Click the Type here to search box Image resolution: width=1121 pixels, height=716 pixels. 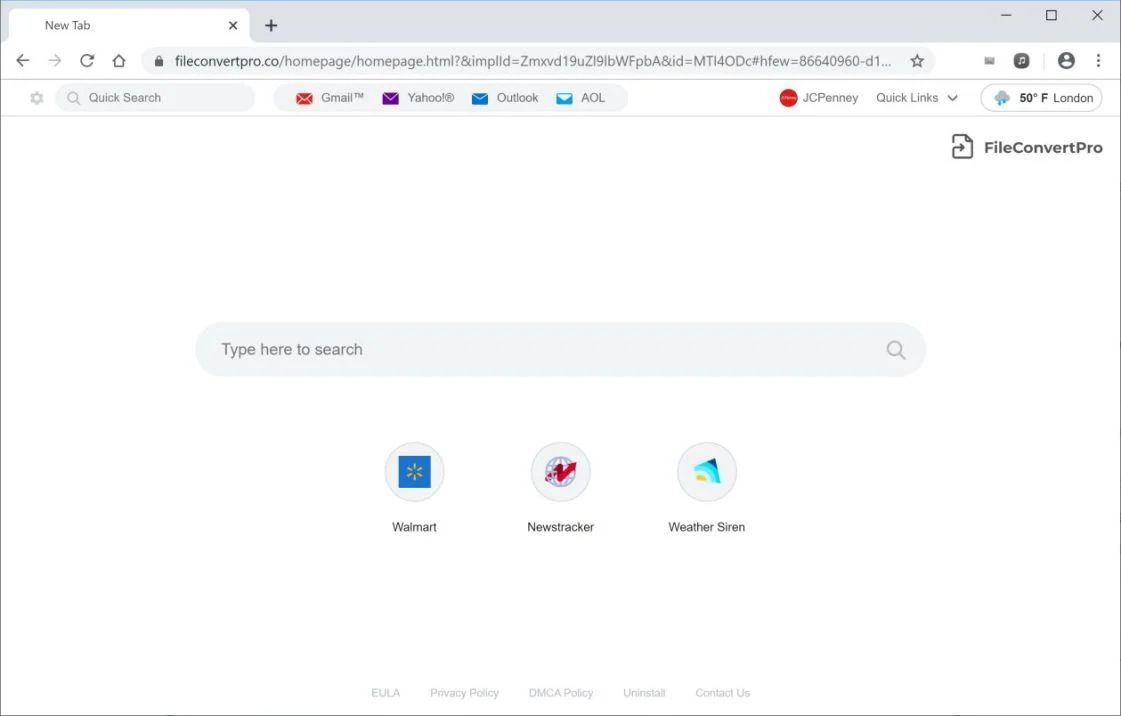pyautogui.click(x=560, y=349)
